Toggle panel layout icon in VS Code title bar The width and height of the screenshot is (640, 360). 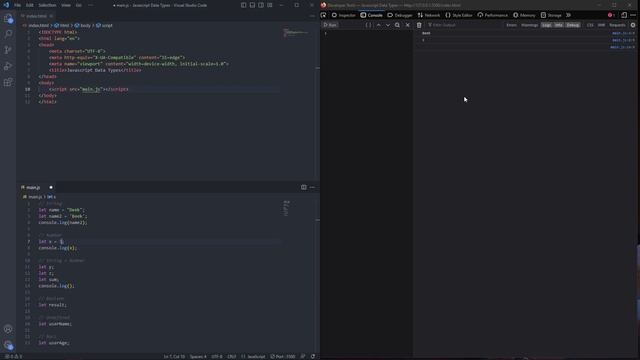pos(252,5)
